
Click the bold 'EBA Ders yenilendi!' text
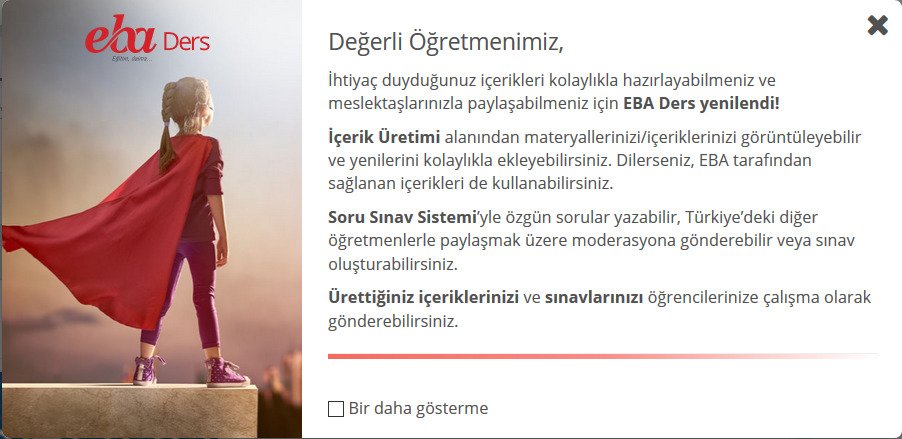click(x=701, y=103)
